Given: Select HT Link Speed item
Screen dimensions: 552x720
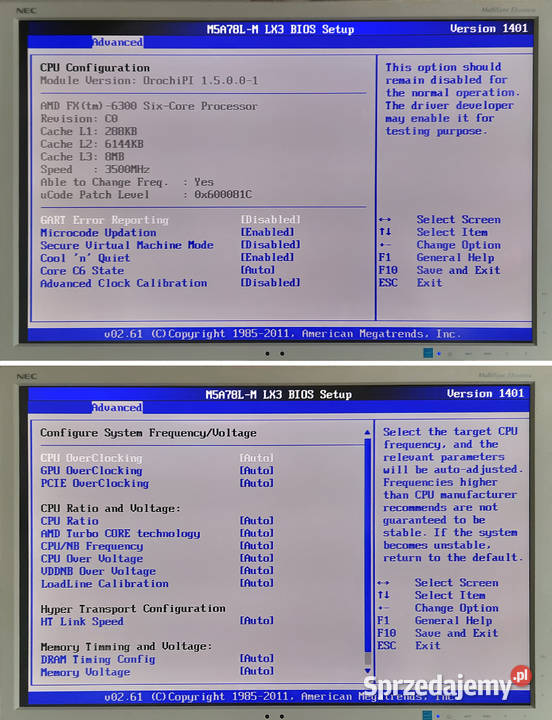Looking at the screenshot, I should (82, 621).
